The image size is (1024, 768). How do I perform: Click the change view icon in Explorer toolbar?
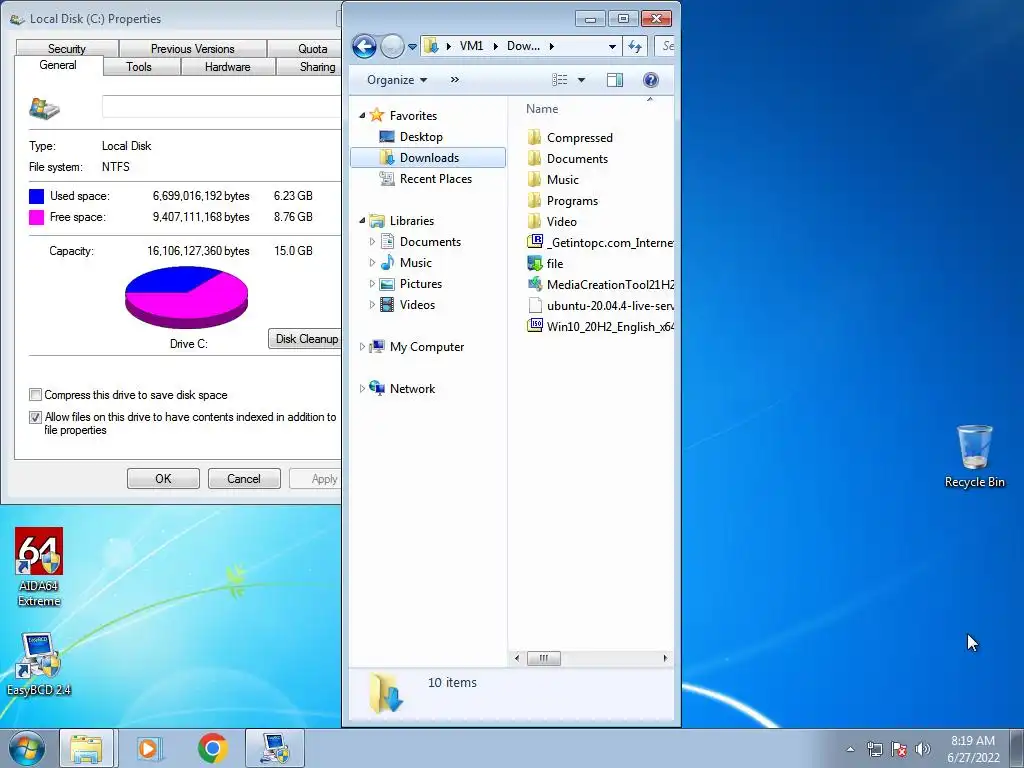[x=560, y=80]
